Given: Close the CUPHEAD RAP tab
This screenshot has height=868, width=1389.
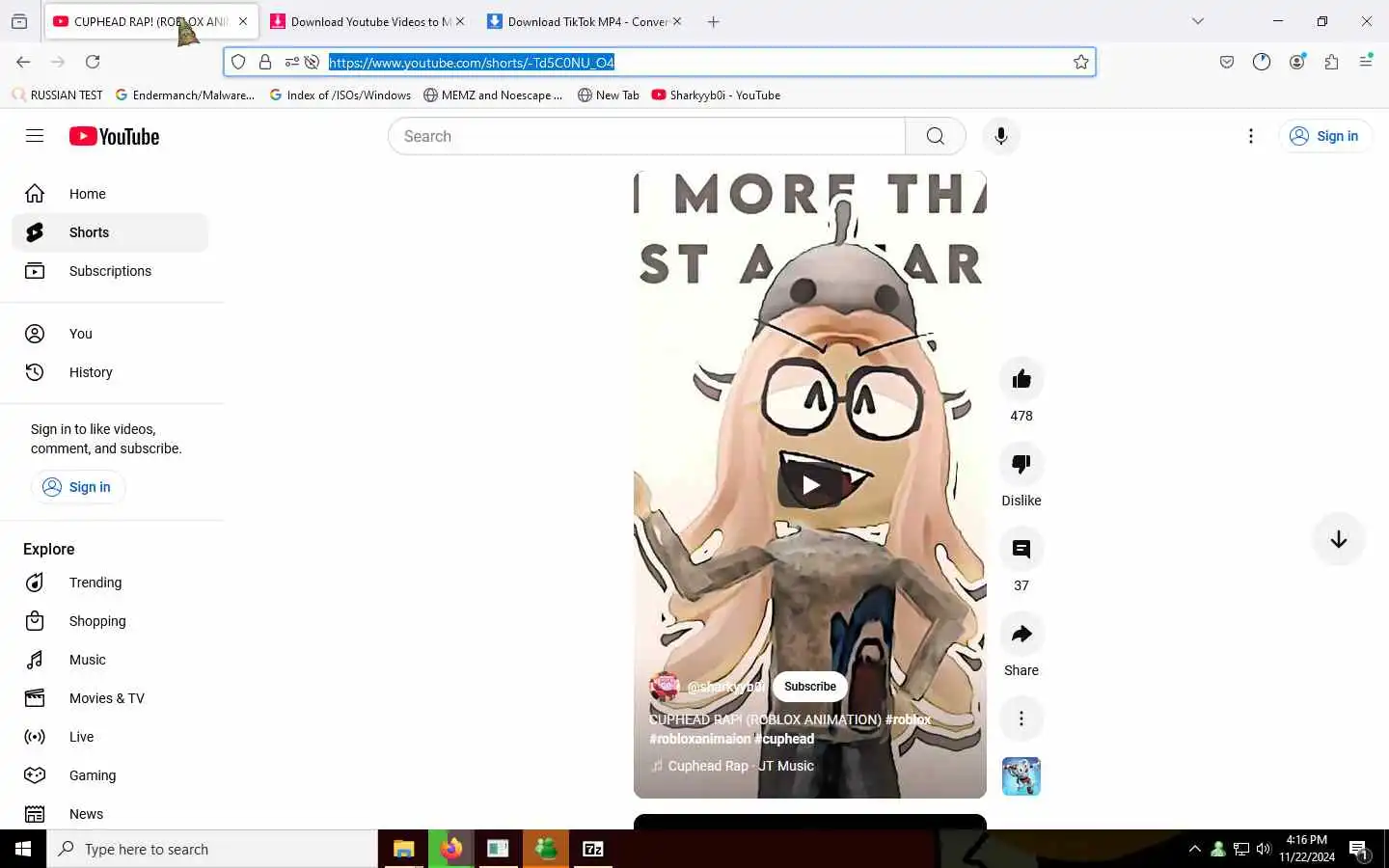Looking at the screenshot, I should (x=243, y=21).
